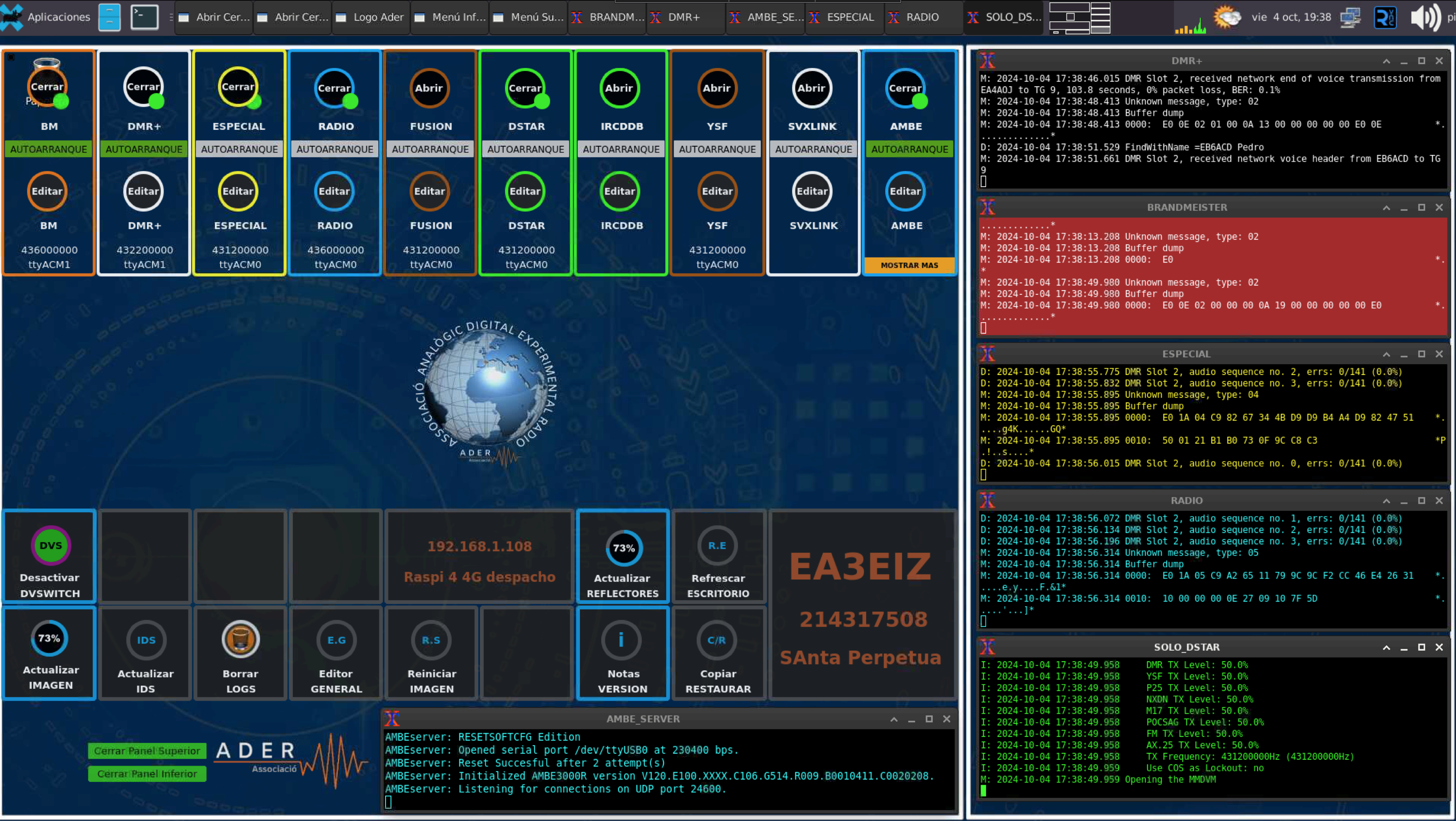Image resolution: width=1456 pixels, height=821 pixels.
Task: Click Cerrar Panel Superior button
Action: point(147,750)
